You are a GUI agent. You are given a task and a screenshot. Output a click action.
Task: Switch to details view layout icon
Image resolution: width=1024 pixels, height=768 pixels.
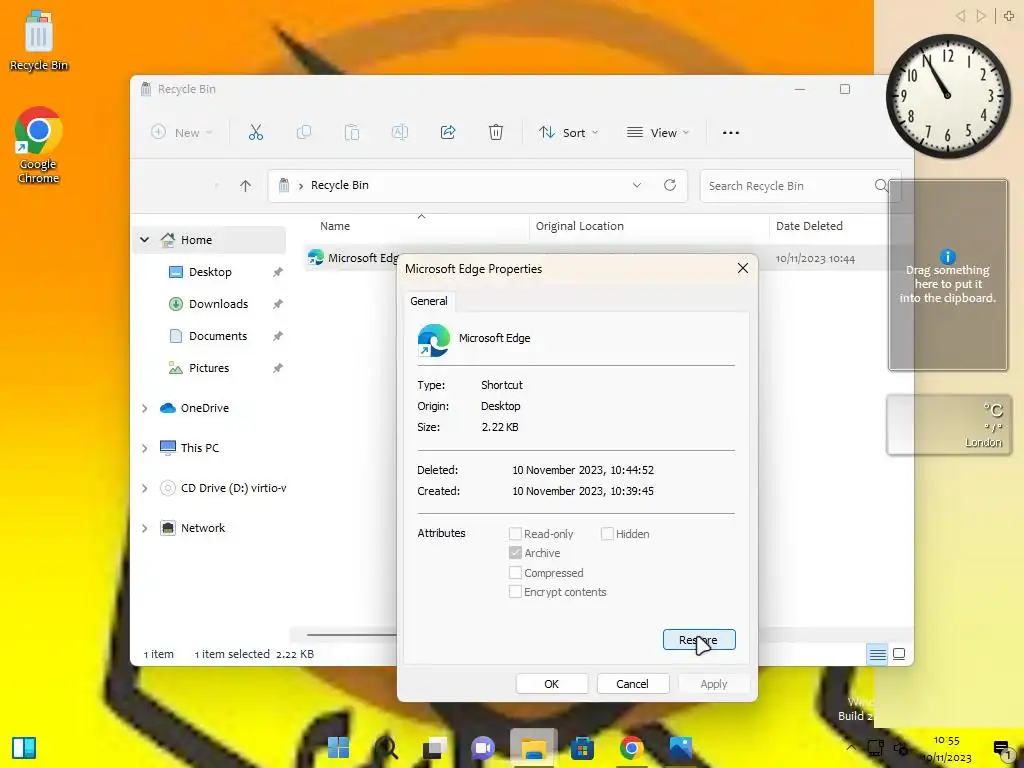tap(878, 654)
